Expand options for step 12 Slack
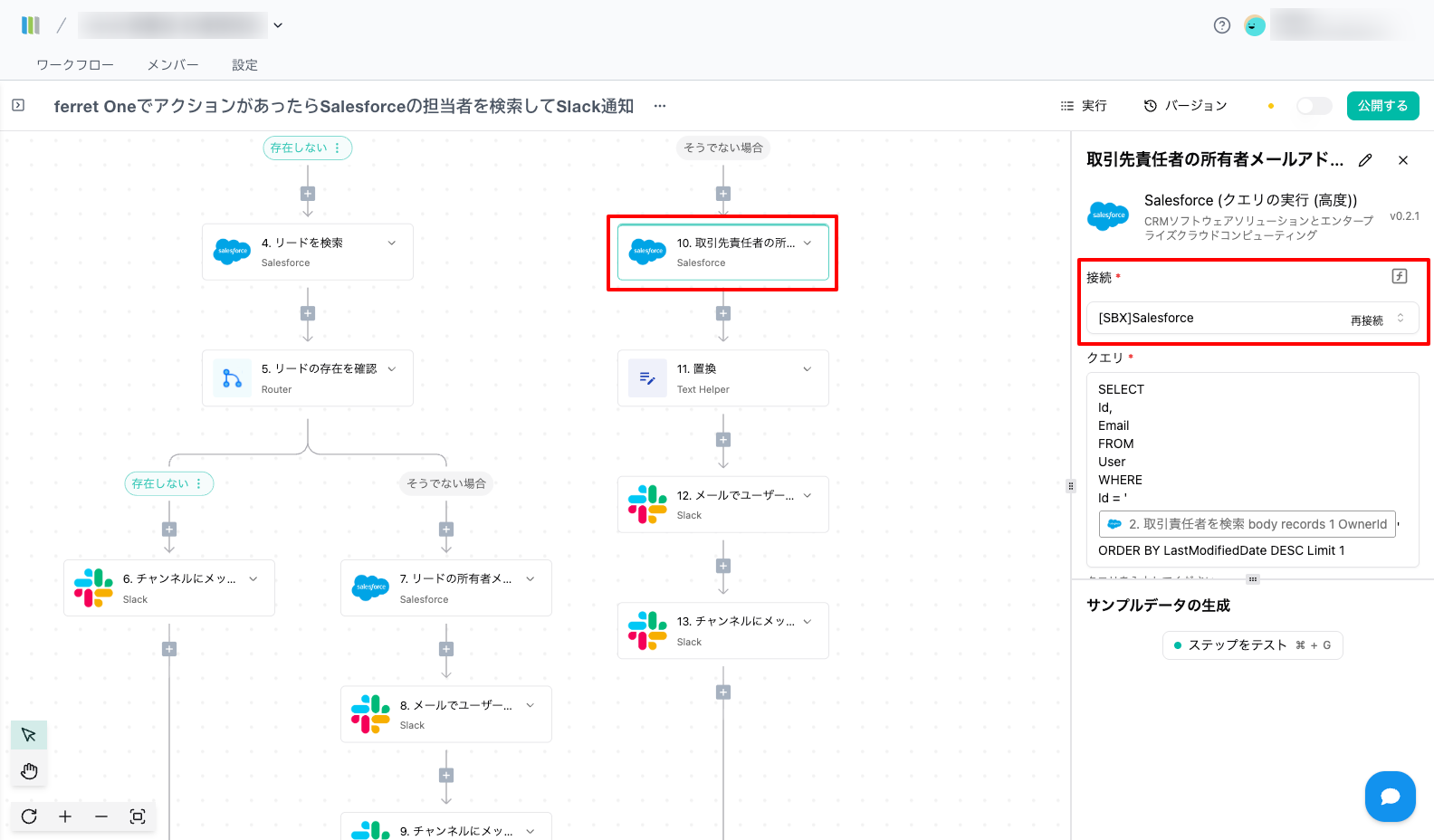 (808, 495)
